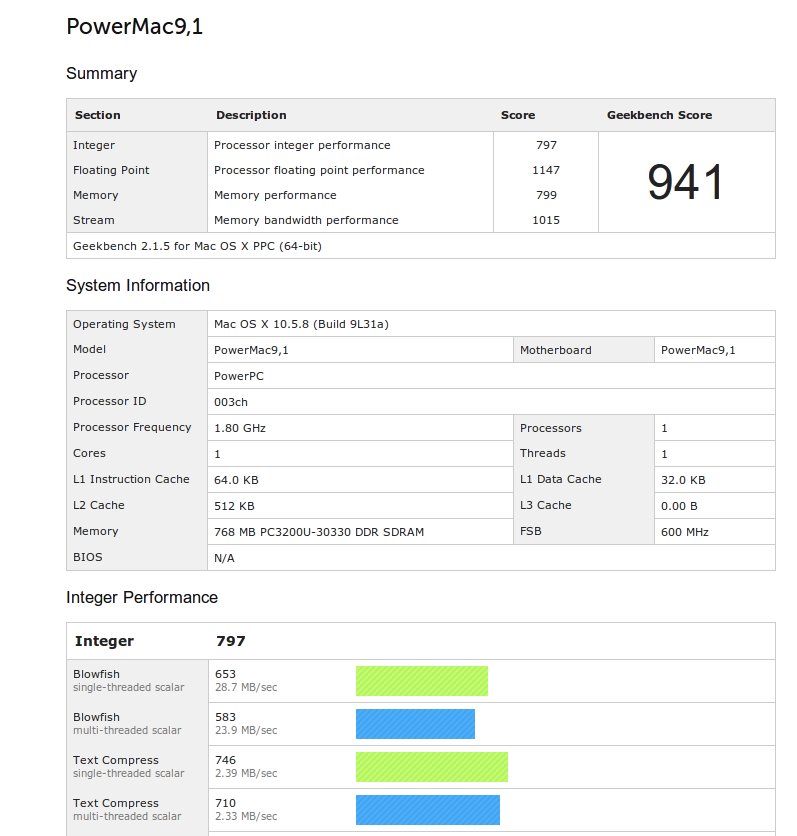Click the large Geekbench score 941
This screenshot has width=797, height=836.
point(686,182)
